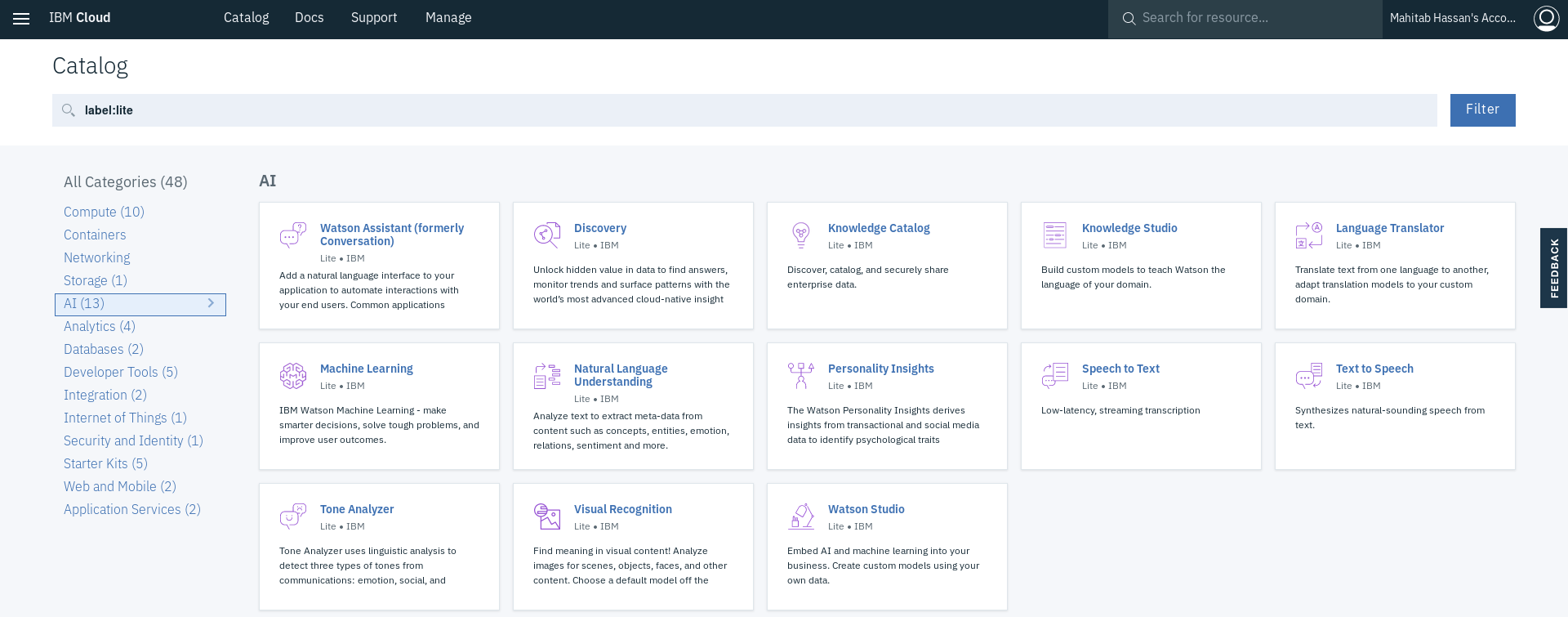The width and height of the screenshot is (1568, 617).
Task: Select the Developer Tools (5) category
Action: coord(121,372)
